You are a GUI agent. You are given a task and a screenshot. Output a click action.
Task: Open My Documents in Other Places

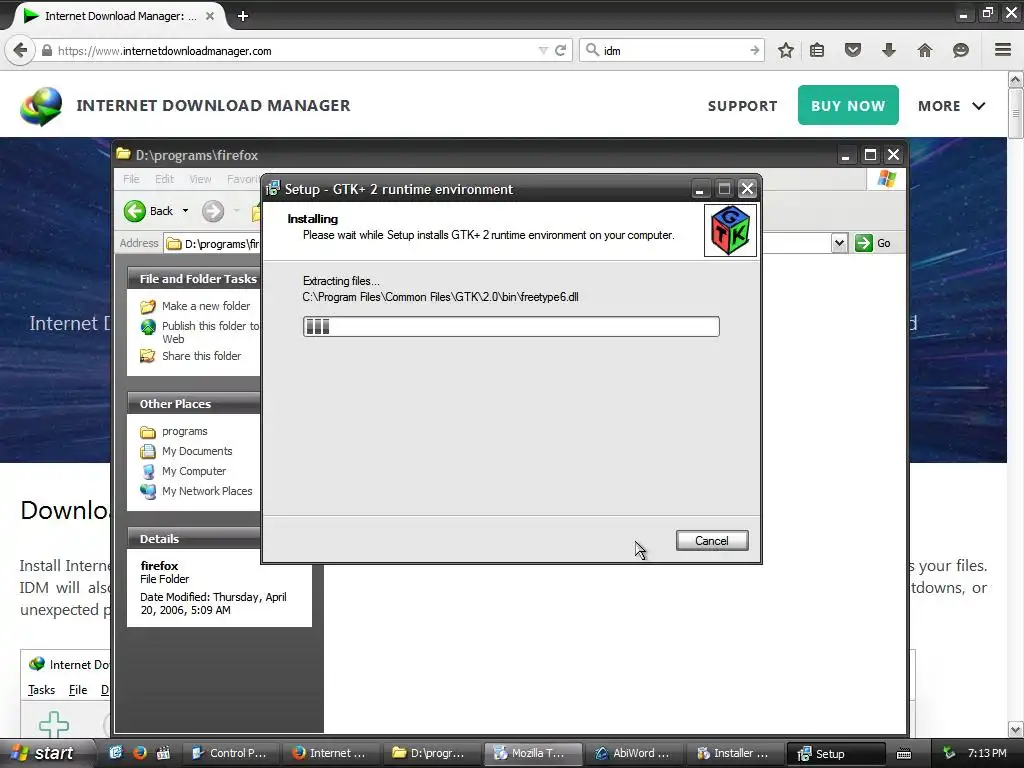coord(197,451)
